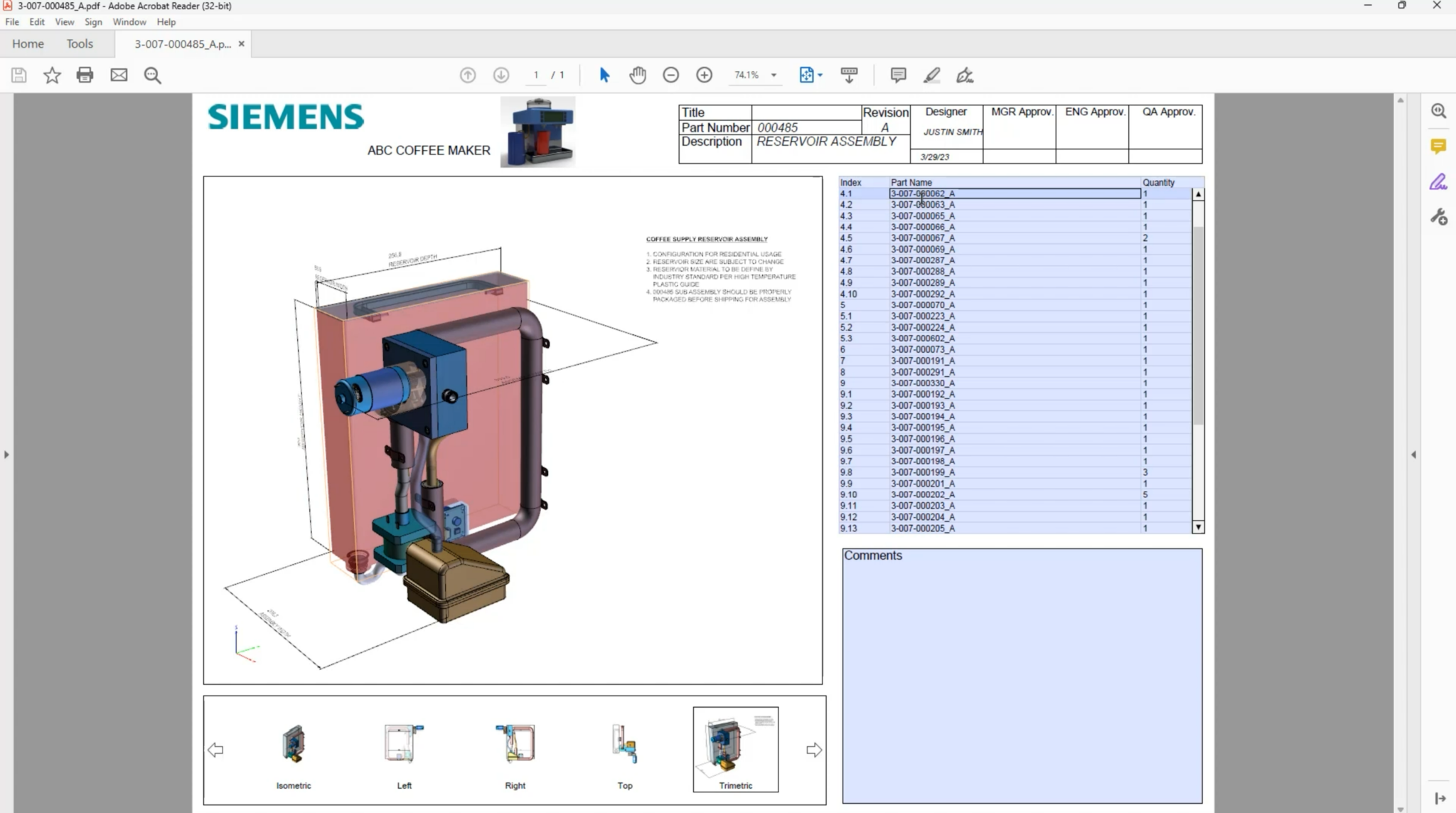Select the Hand pan tool
This screenshot has width=1456, height=813.
tap(637, 75)
